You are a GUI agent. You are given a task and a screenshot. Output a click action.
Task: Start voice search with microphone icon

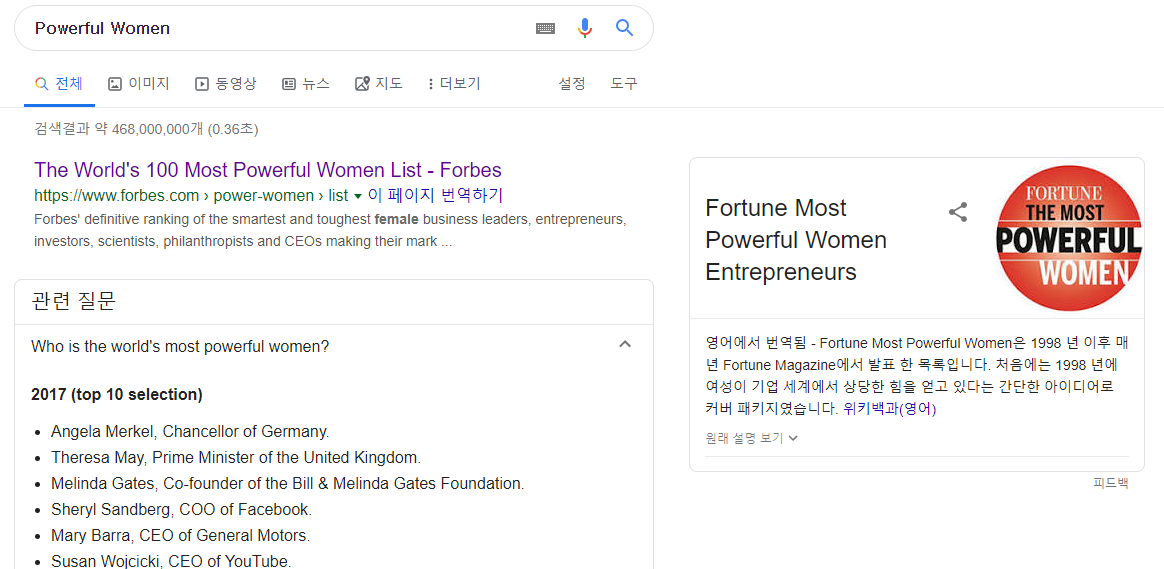pos(585,28)
